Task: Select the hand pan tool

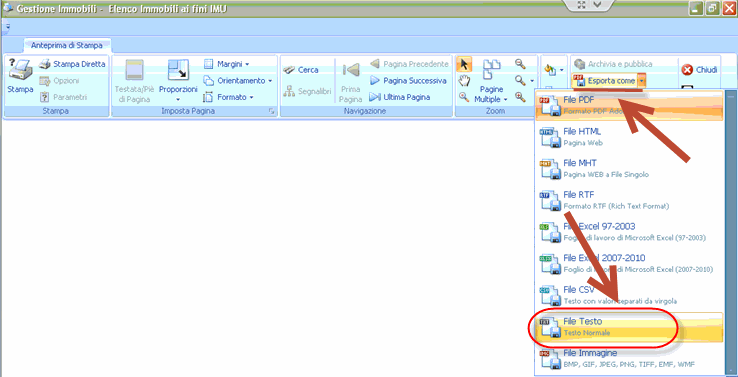Action: click(465, 80)
